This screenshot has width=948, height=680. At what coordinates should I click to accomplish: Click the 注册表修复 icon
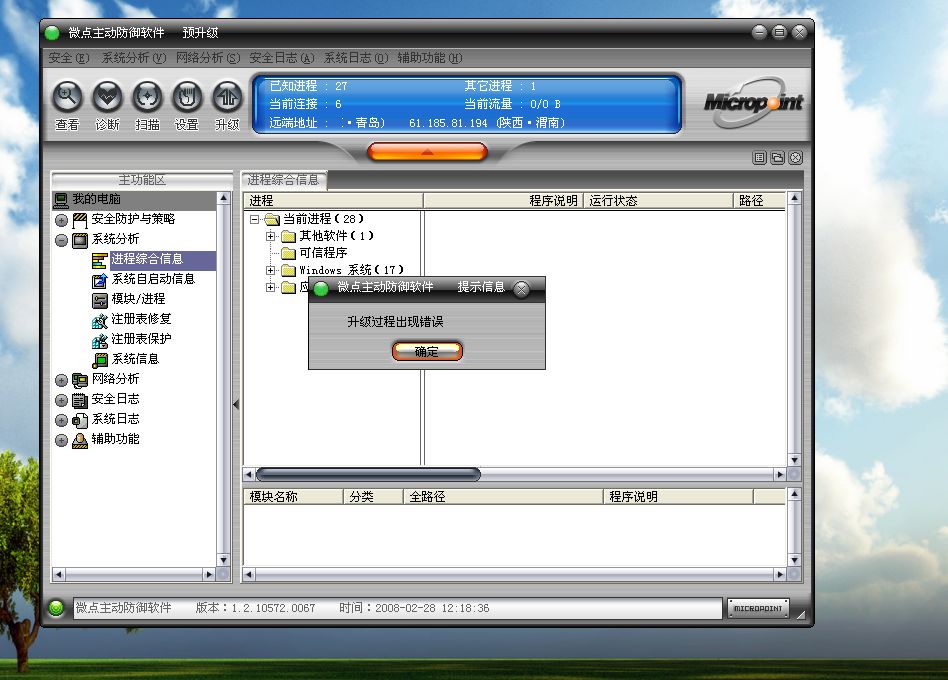pos(100,320)
